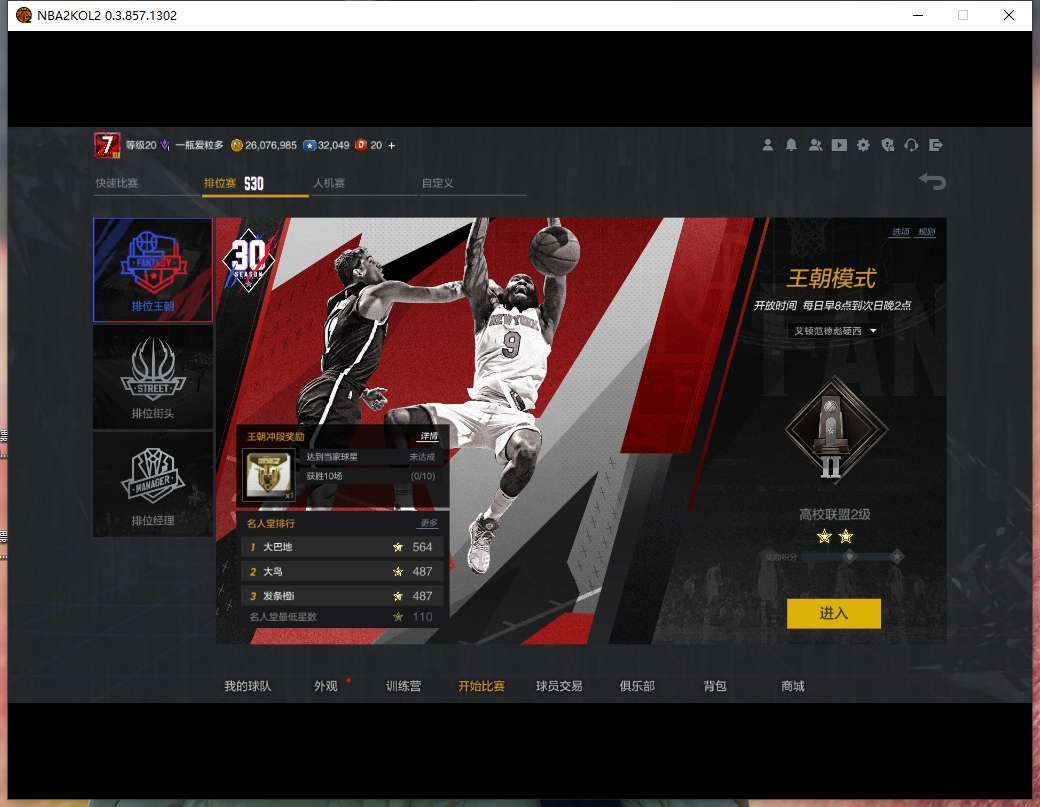Click the logout exit icon
1040x807 pixels.
[x=936, y=145]
